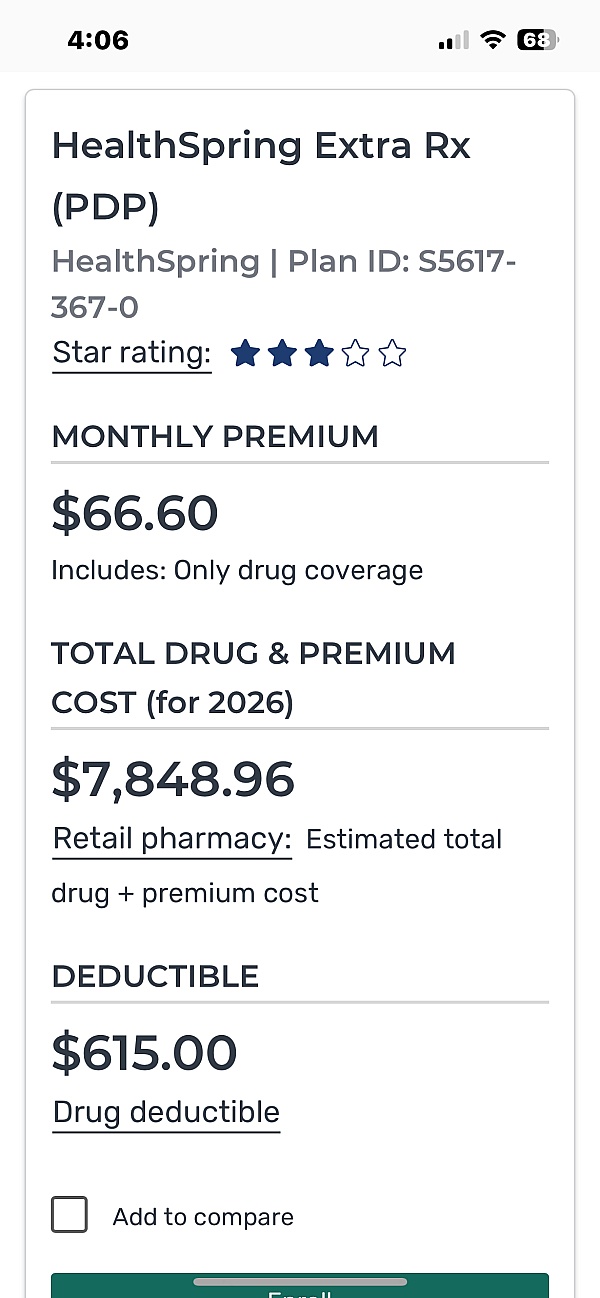Viewport: 600px width, 1298px height.
Task: Tap the cellular signal bars icon
Action: (x=453, y=41)
